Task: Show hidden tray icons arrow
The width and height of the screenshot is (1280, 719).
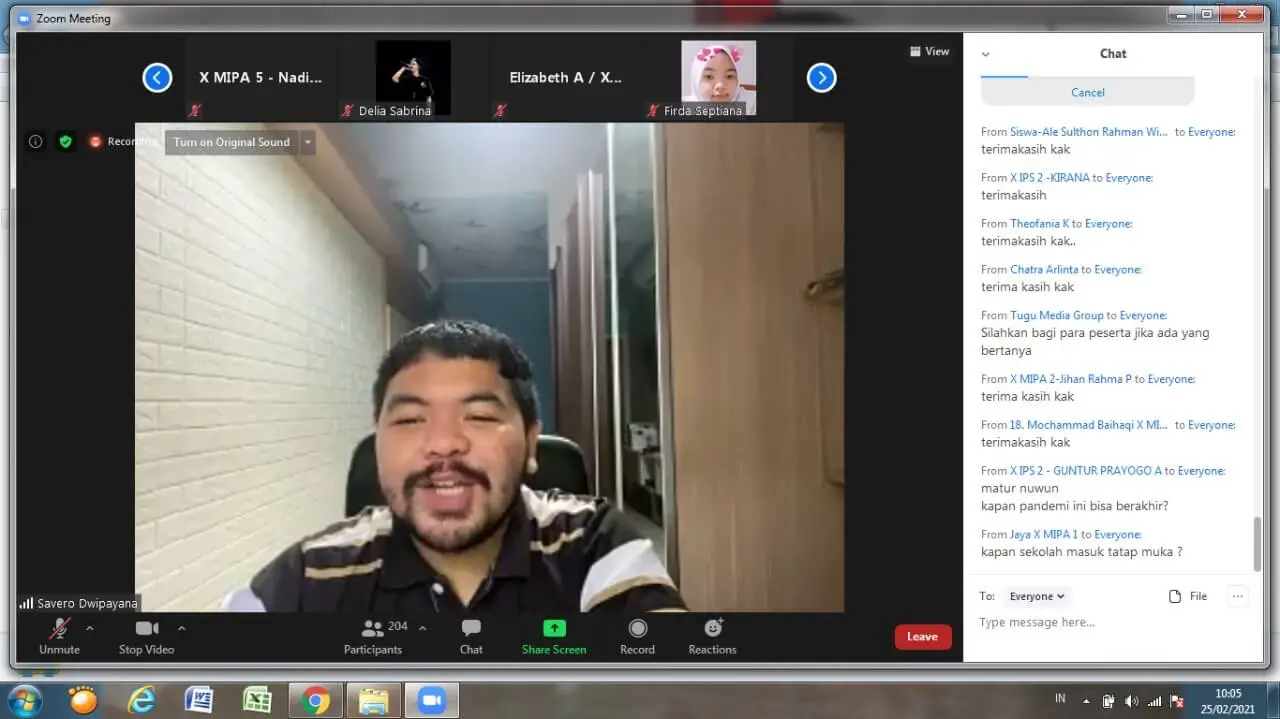Action: (x=1086, y=701)
